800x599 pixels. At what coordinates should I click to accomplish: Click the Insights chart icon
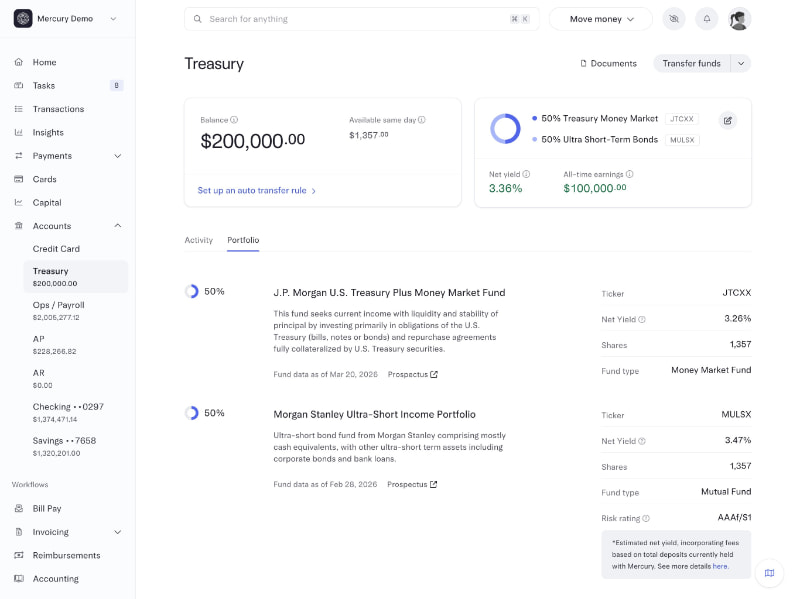tap(19, 133)
